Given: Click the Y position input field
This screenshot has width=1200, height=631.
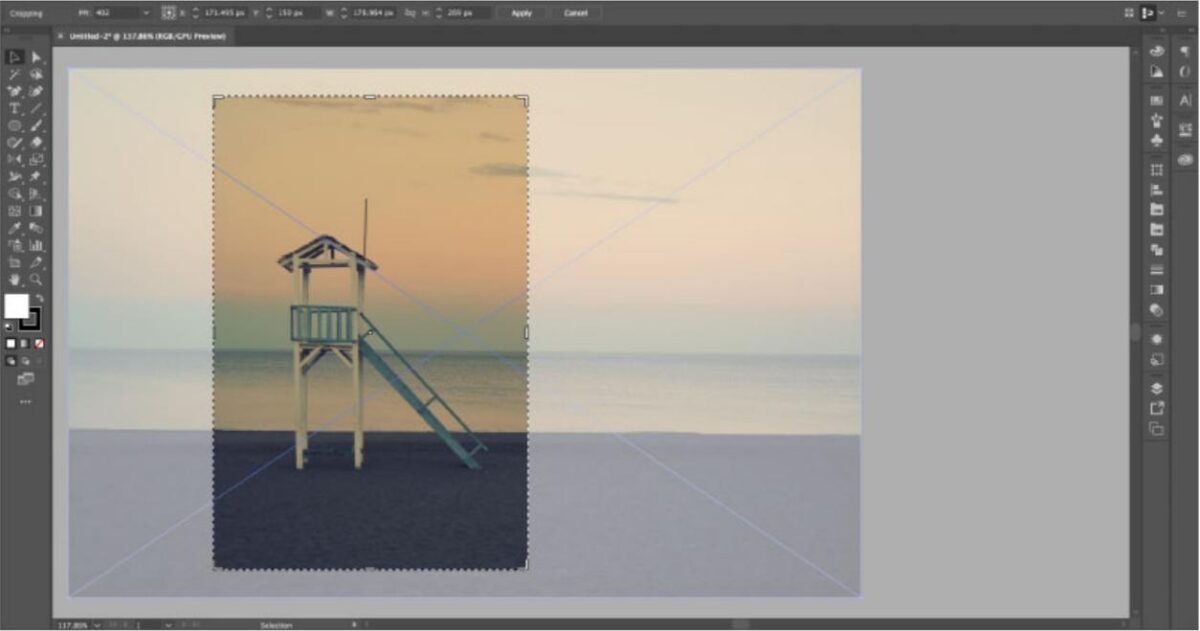Looking at the screenshot, I should 298,13.
